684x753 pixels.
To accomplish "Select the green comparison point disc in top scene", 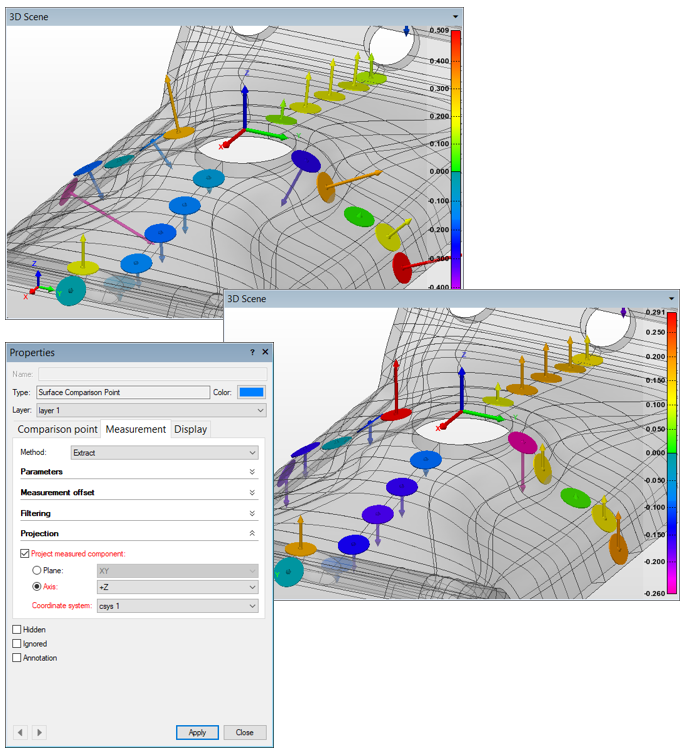I will (x=359, y=217).
